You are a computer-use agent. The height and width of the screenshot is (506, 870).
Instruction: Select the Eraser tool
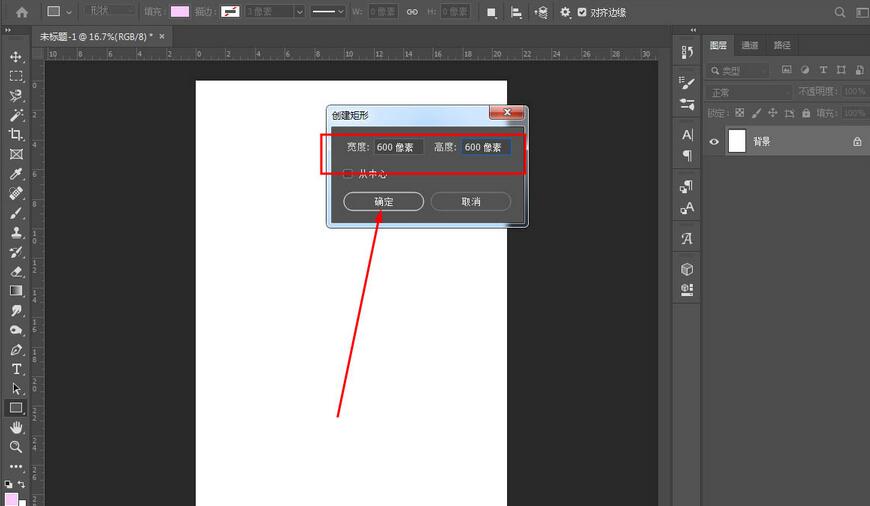tap(16, 271)
